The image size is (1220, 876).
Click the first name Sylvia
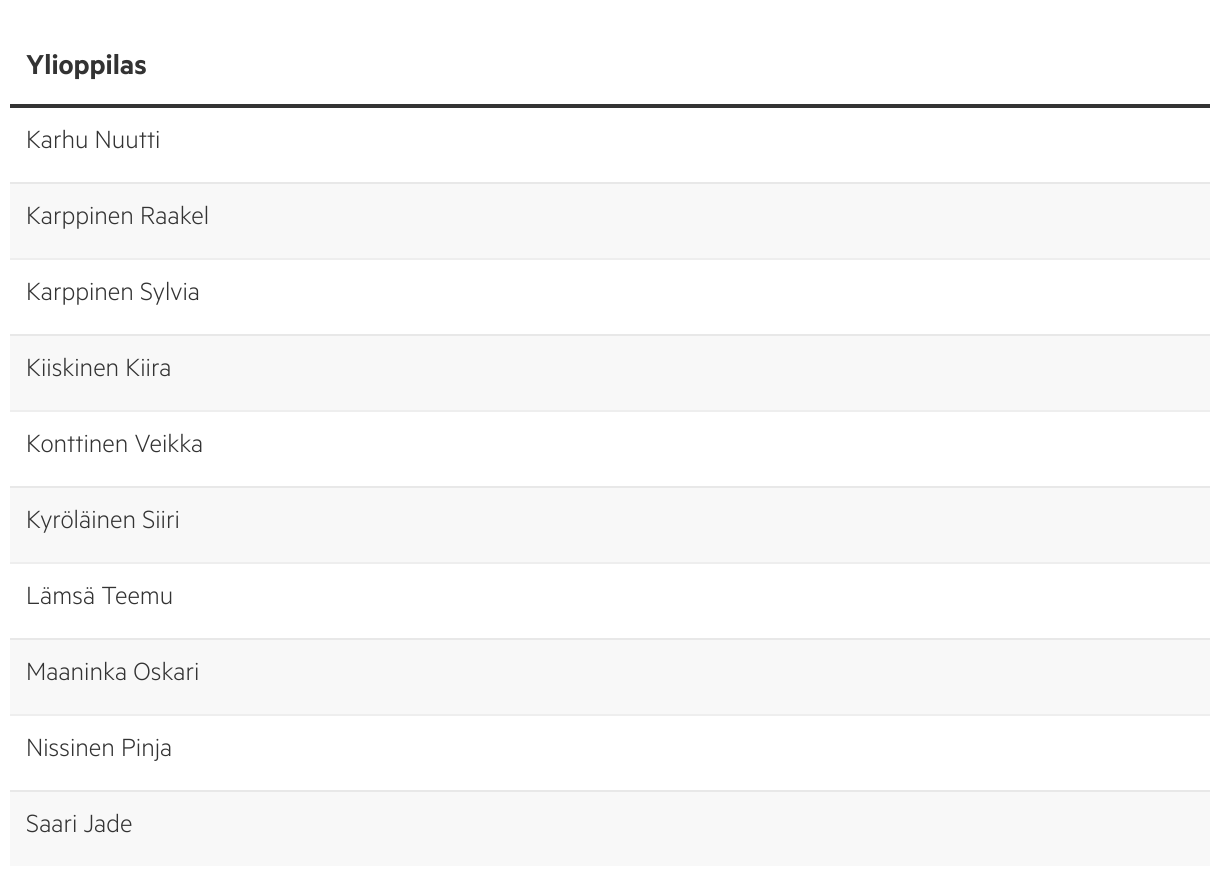click(170, 293)
